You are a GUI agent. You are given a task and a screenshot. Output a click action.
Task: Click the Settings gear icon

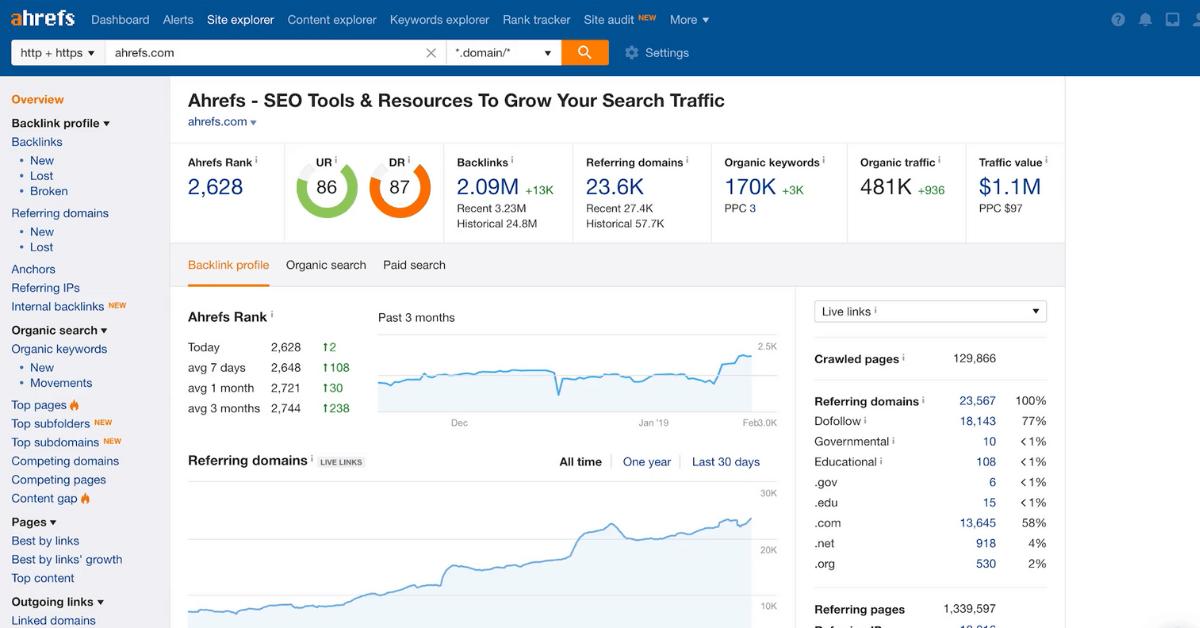coord(631,53)
